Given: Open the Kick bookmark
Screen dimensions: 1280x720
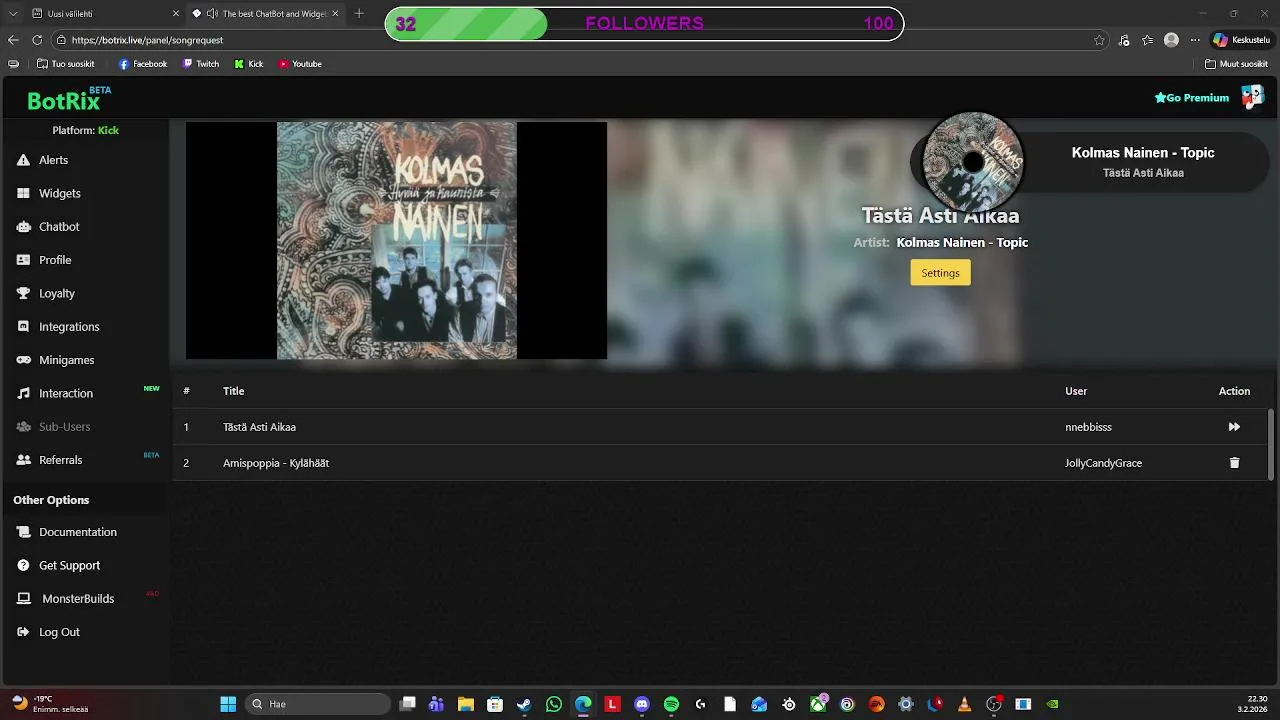Looking at the screenshot, I should (x=249, y=64).
